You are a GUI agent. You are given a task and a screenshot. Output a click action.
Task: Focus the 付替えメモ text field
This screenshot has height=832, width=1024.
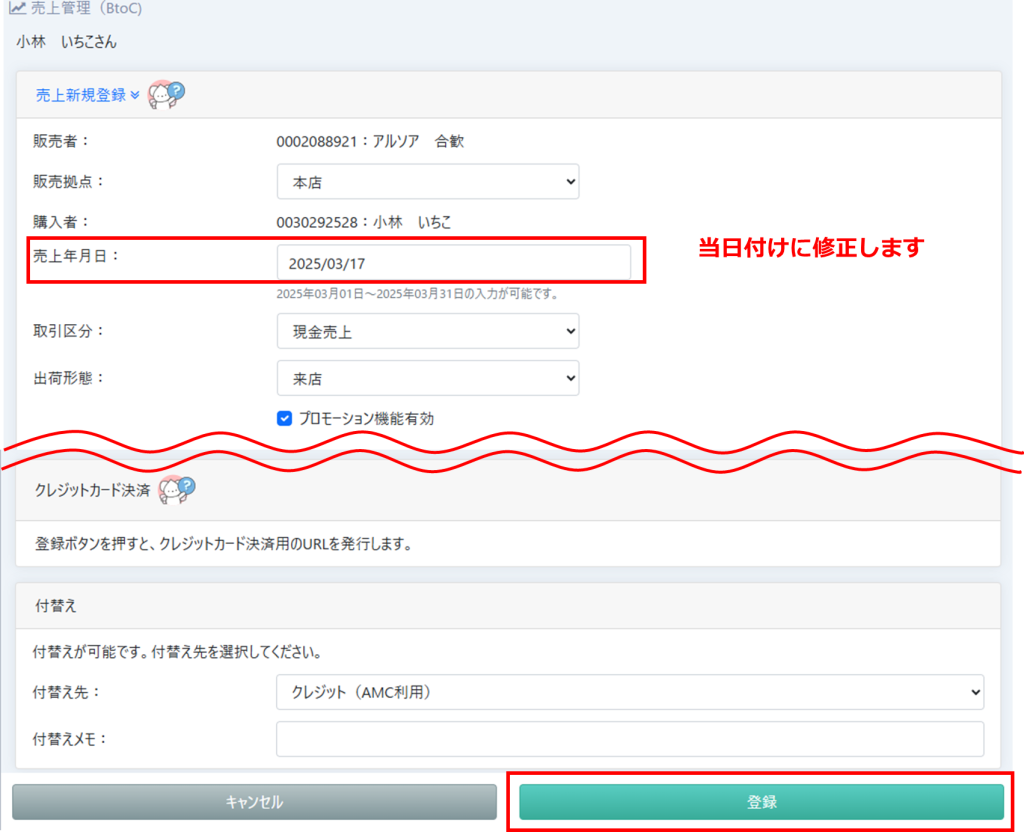[x=629, y=739]
